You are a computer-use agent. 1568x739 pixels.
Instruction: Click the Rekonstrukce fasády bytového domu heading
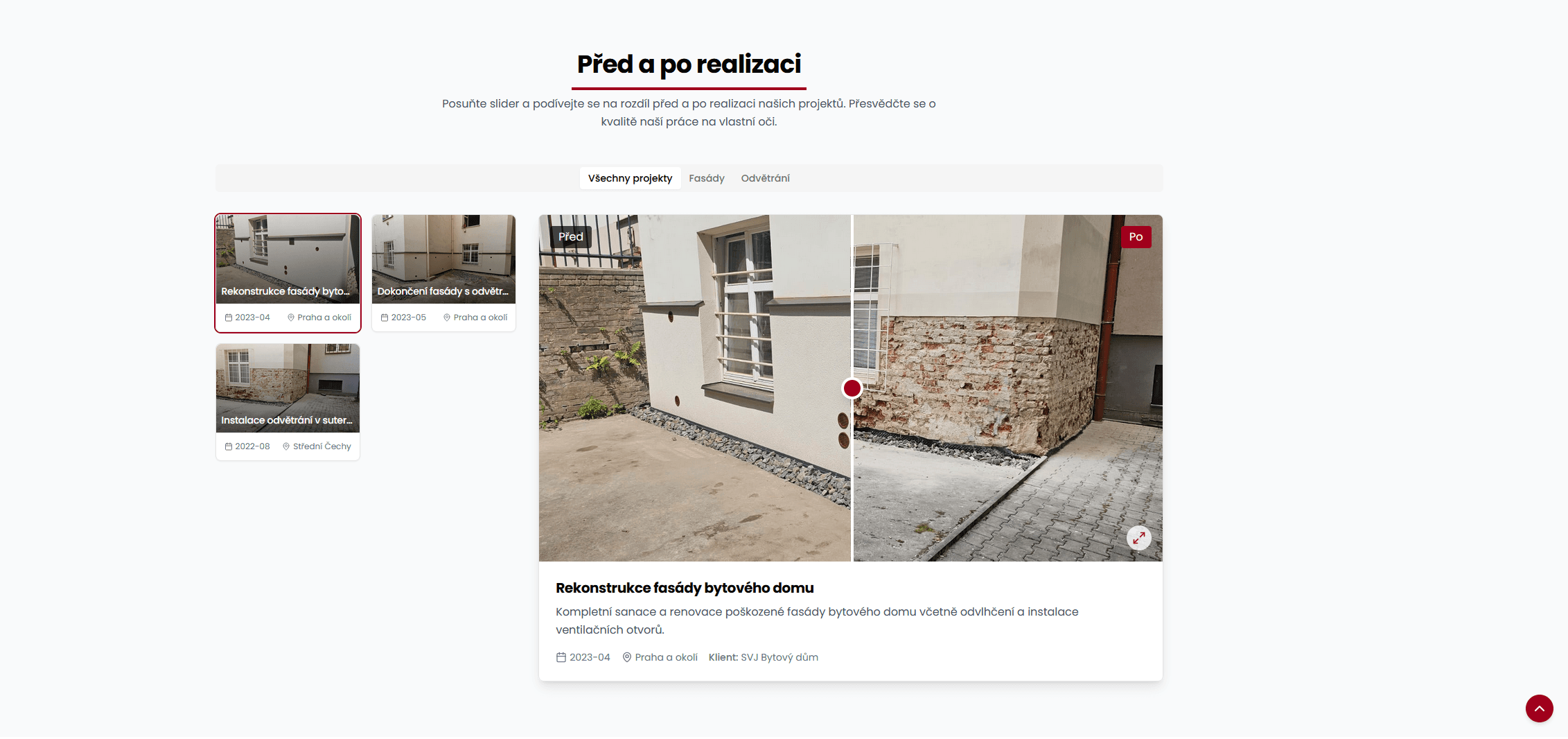(685, 588)
